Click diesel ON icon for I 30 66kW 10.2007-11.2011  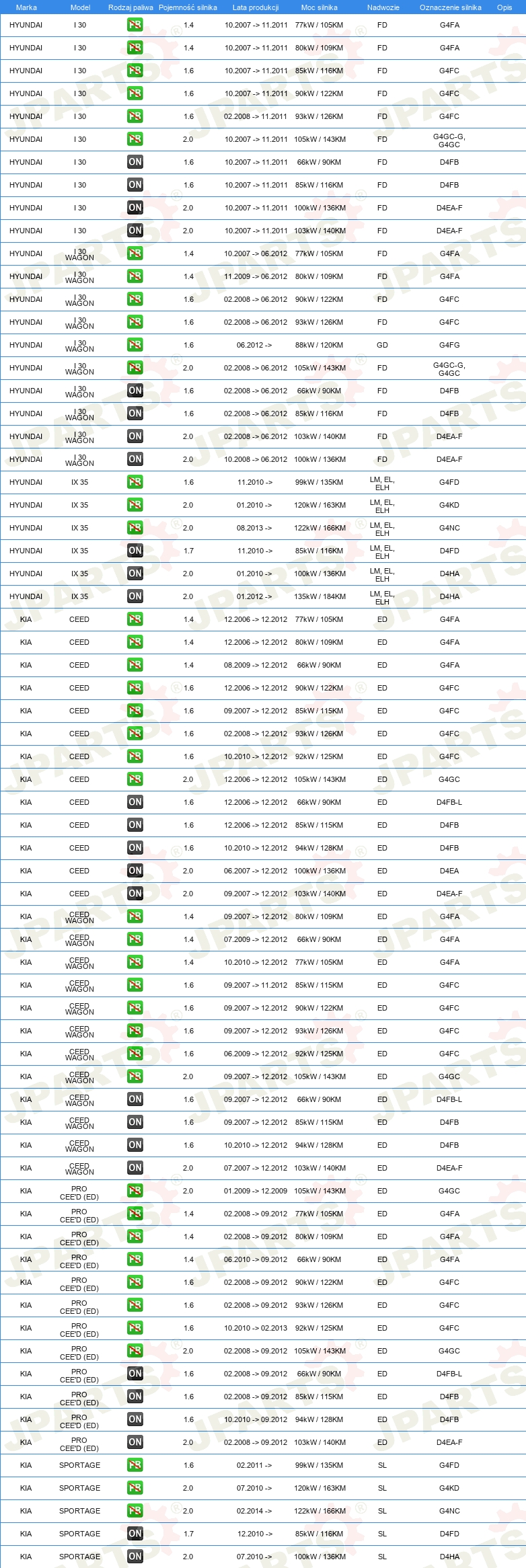point(135,162)
